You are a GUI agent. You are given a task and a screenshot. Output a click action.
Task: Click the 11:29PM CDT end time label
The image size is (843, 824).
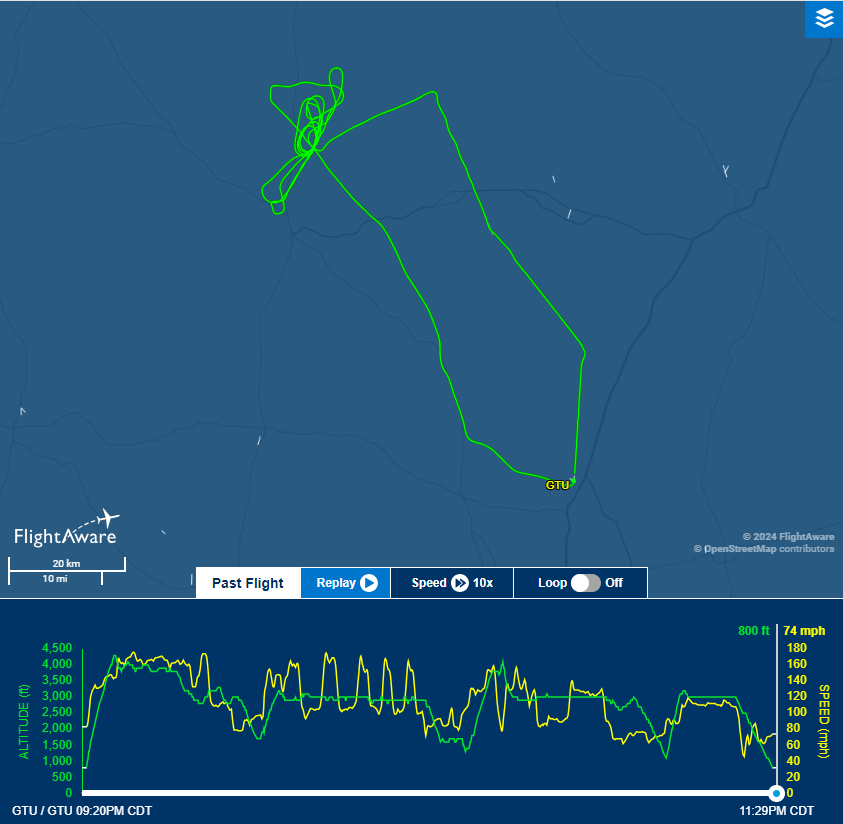tap(775, 810)
